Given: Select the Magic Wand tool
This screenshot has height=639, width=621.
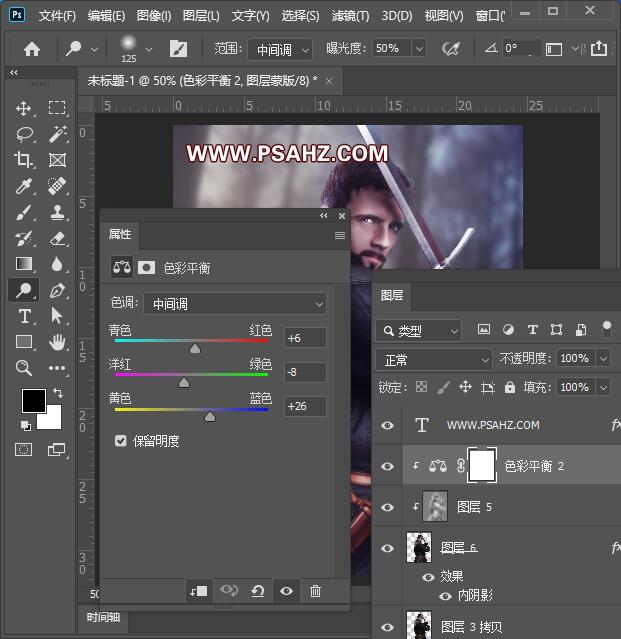Looking at the screenshot, I should click(x=57, y=134).
